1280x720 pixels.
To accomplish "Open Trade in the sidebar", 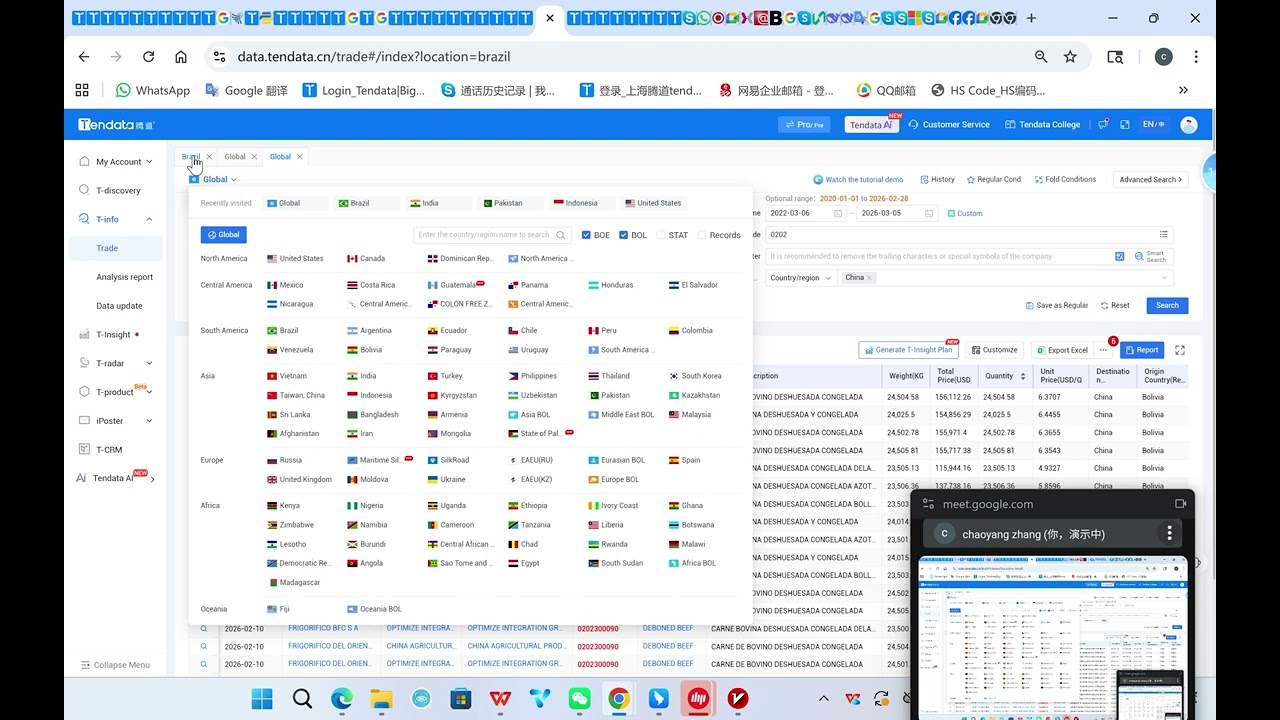I will point(107,248).
